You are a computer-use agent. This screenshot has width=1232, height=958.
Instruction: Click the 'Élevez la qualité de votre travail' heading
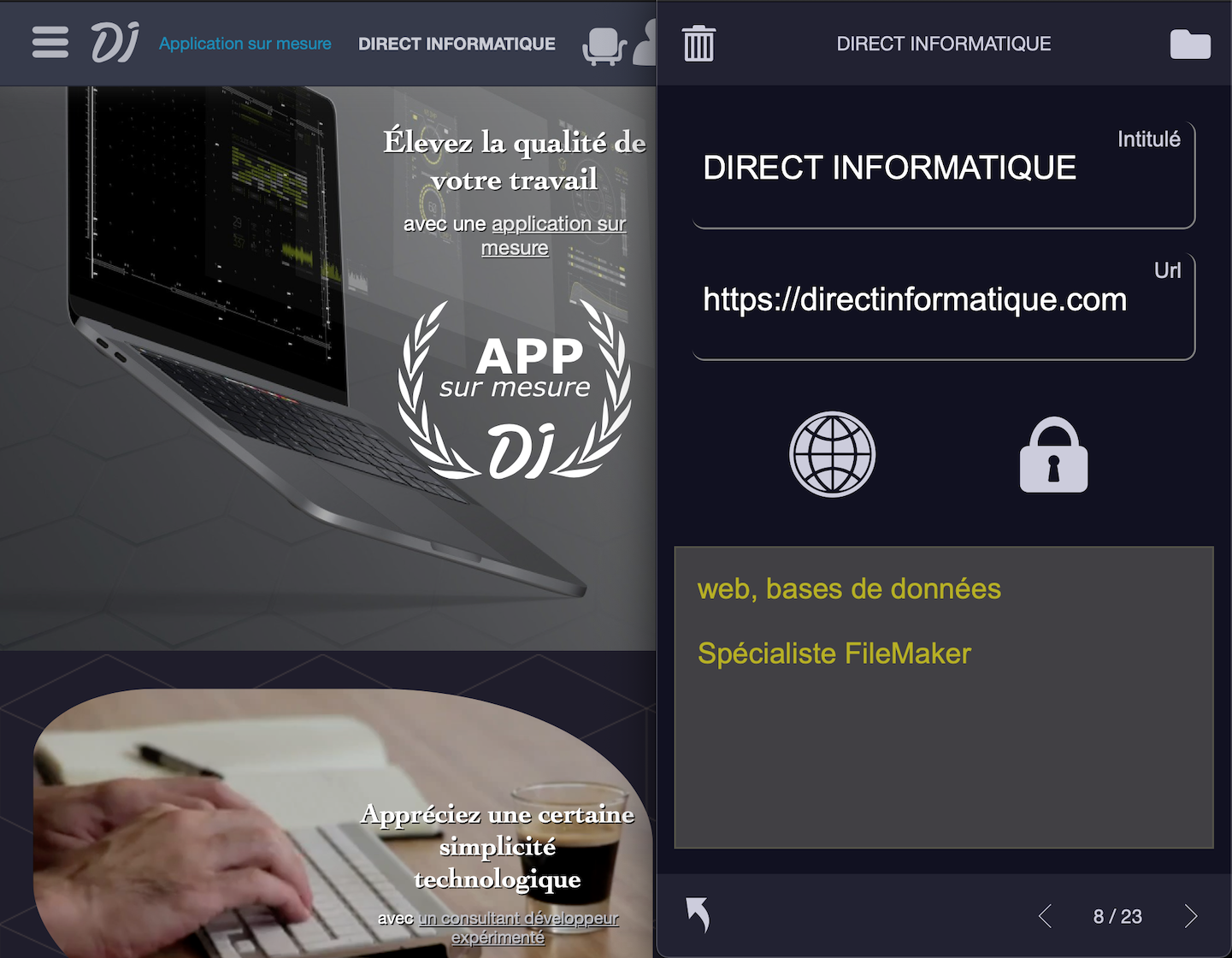click(515, 160)
